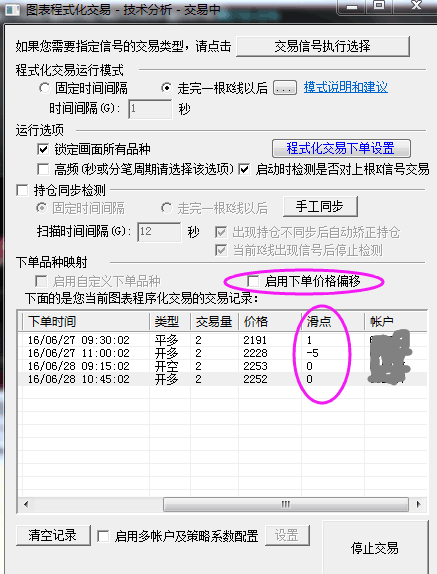This screenshot has width=437, height=574.
Task: Select 固定时间间隔 run mode radio
Action: pos(44,88)
